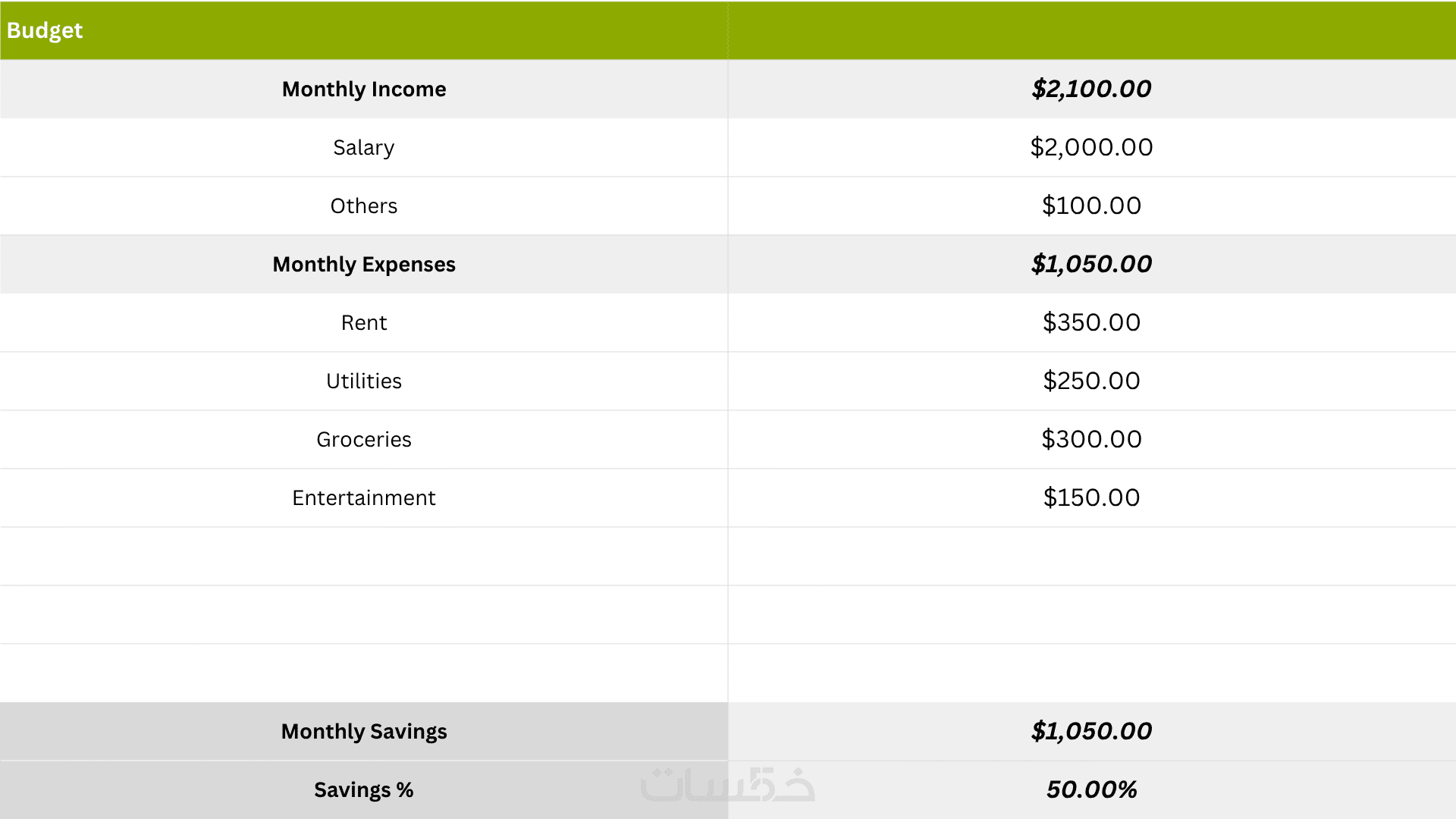Screen dimensions: 1456x819
Task: Click the Monthly Savings total amount
Action: tap(1091, 731)
